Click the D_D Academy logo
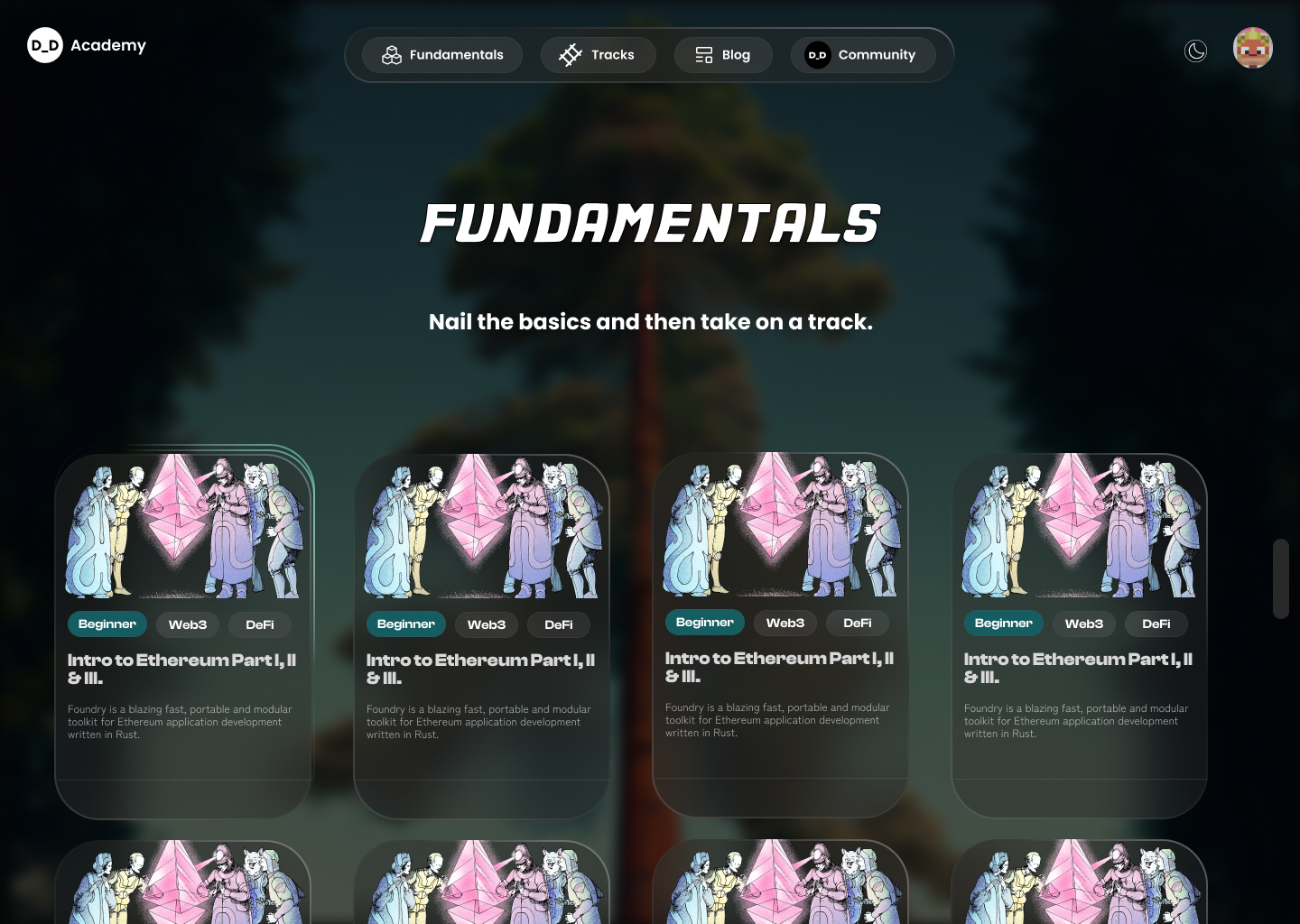 tap(87, 45)
